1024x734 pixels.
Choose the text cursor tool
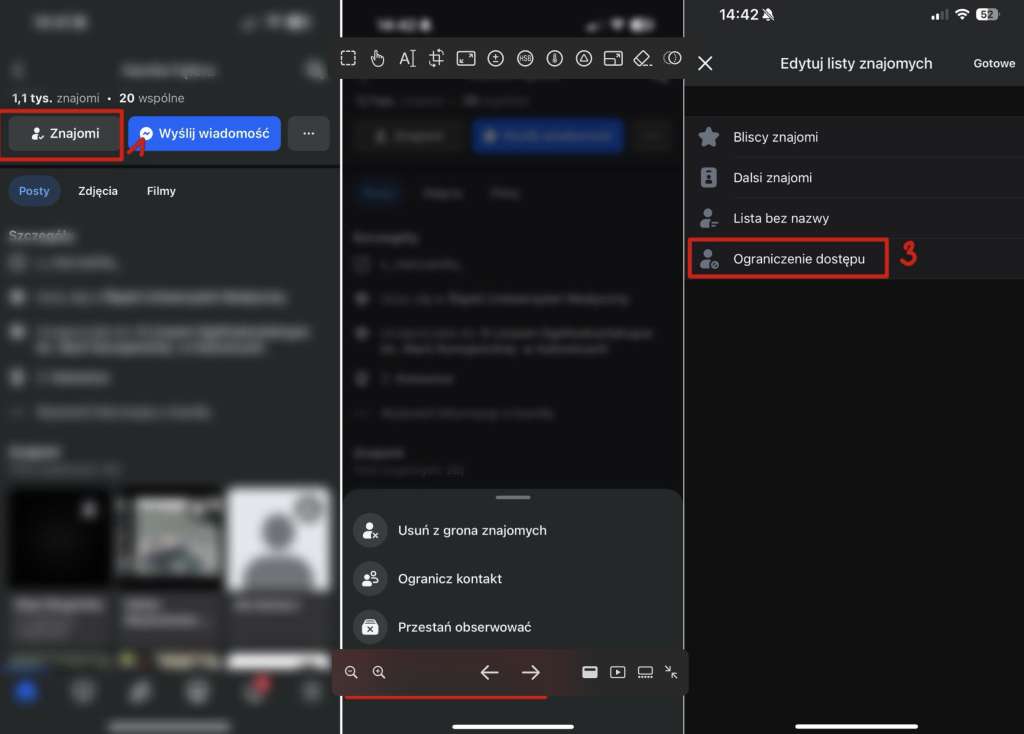(x=407, y=59)
